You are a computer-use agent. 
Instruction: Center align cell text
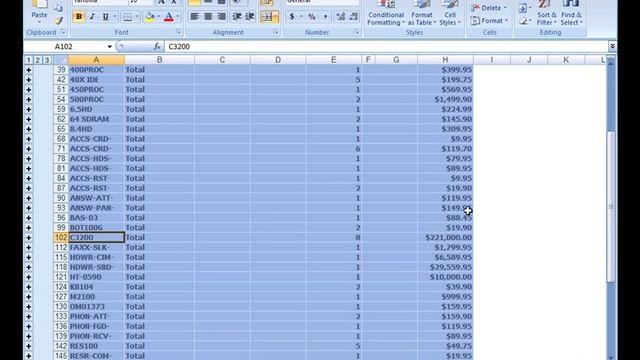click(208, 17)
